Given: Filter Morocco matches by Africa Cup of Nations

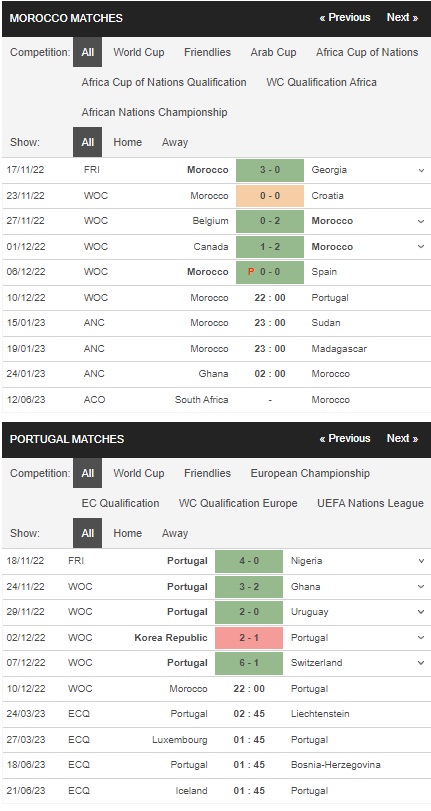Looking at the screenshot, I should [x=367, y=52].
